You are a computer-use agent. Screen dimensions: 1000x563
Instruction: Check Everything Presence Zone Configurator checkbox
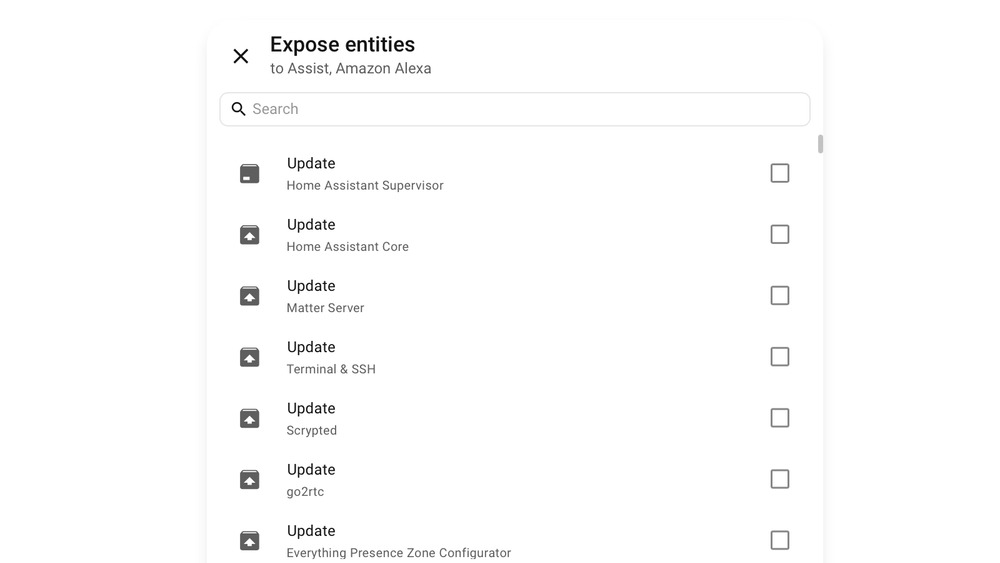click(779, 540)
